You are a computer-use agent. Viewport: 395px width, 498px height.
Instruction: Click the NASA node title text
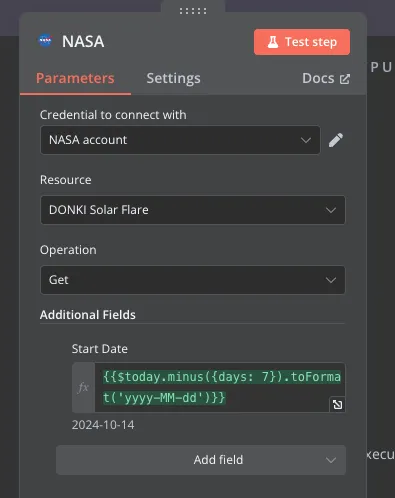(83, 42)
